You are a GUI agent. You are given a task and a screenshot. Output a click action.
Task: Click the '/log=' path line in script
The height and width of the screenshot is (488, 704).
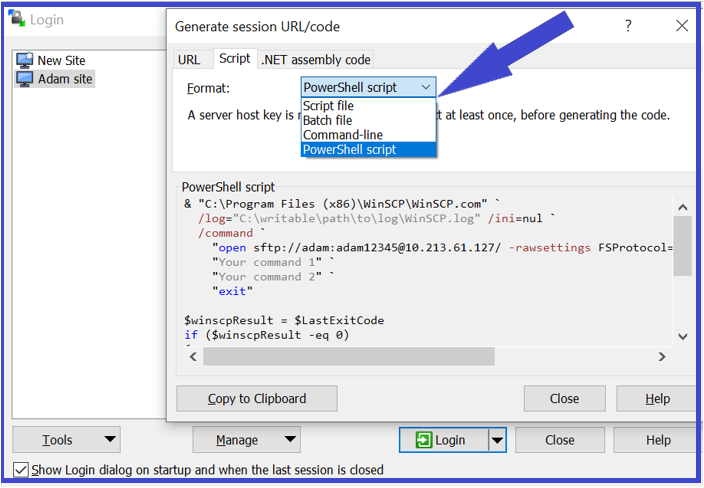pyautogui.click(x=376, y=219)
